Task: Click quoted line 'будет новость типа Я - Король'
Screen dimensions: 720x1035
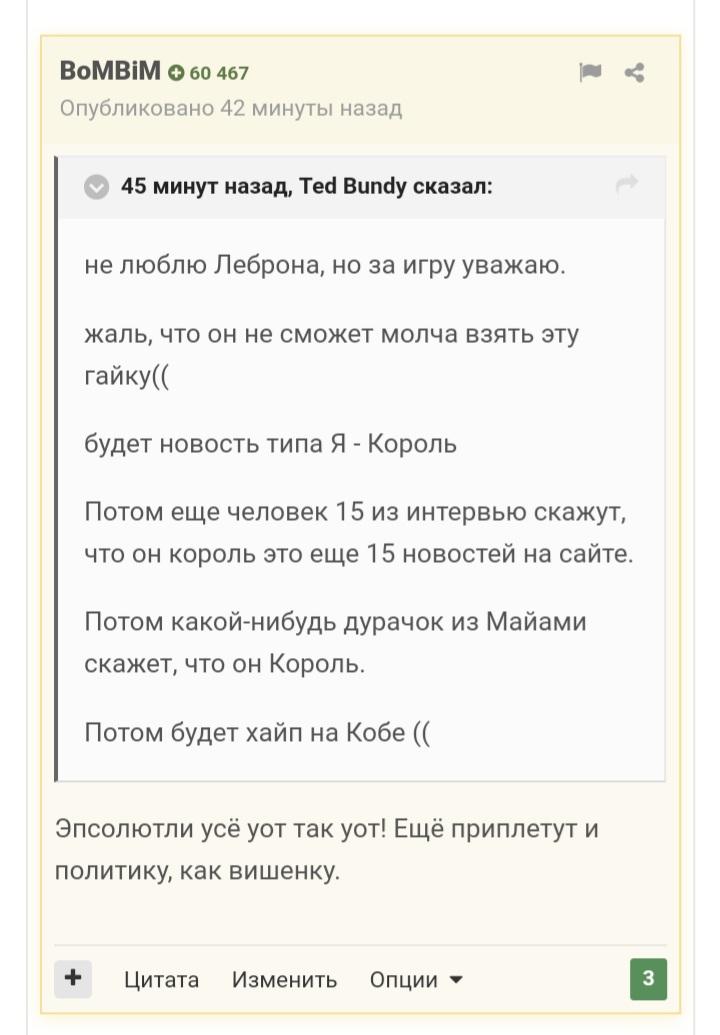Action: click(271, 444)
